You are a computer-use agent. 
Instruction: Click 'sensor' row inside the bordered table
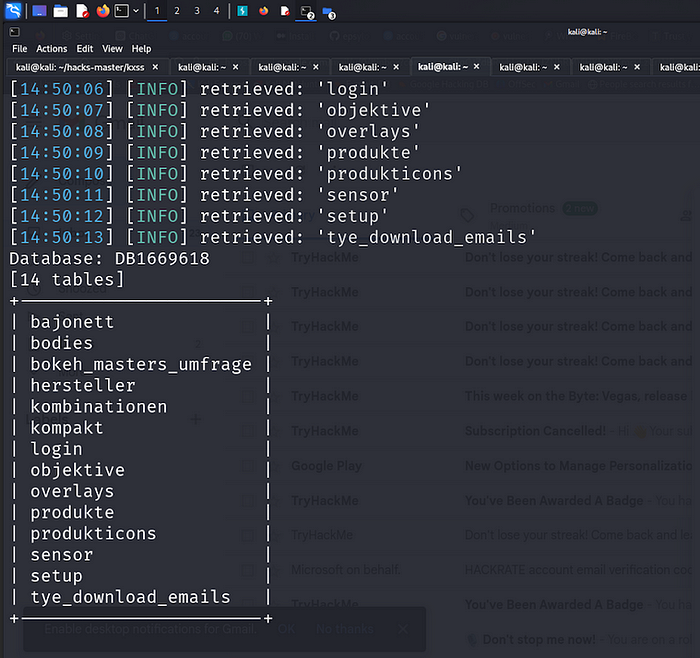[62, 555]
